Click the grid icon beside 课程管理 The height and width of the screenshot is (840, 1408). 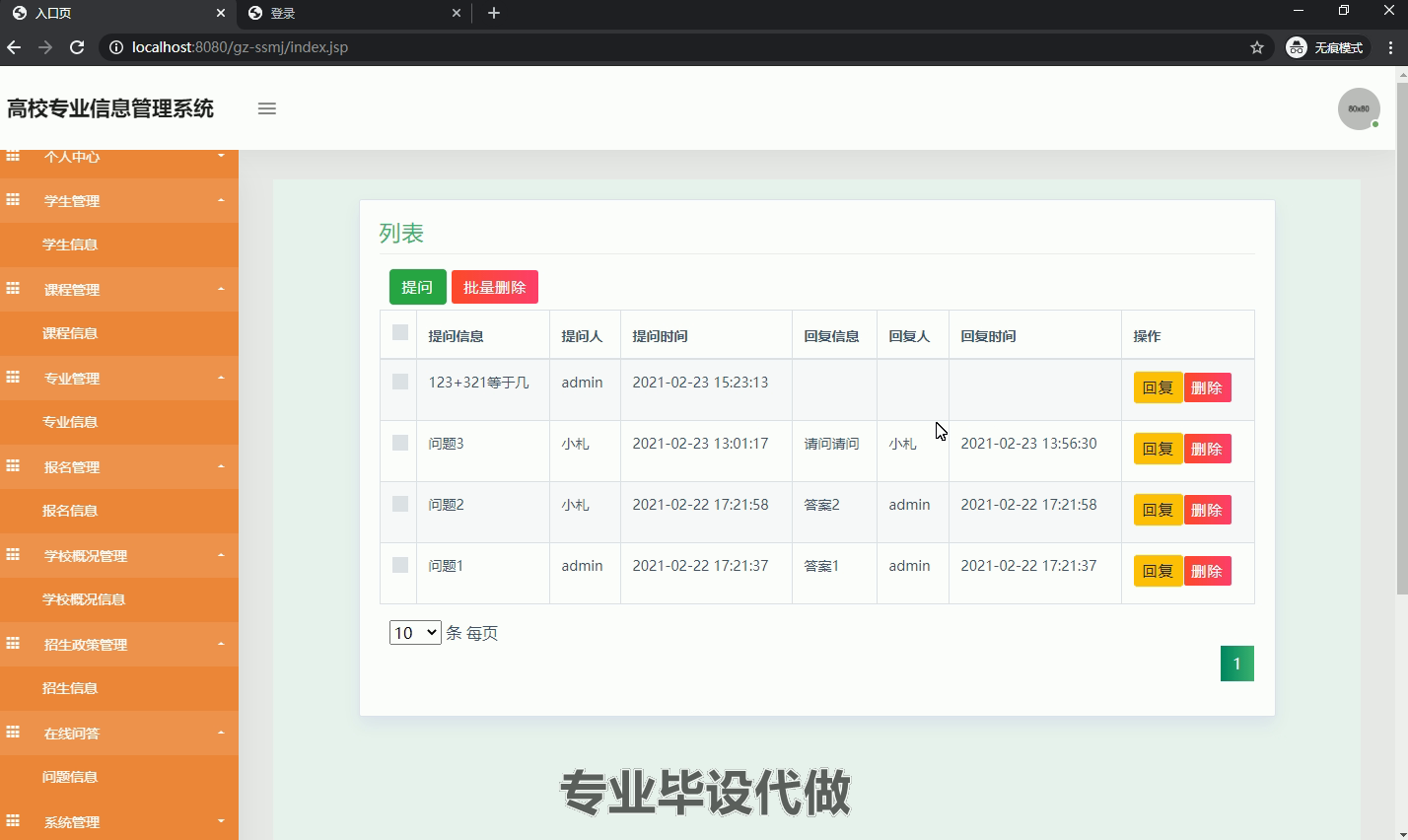tap(13, 289)
